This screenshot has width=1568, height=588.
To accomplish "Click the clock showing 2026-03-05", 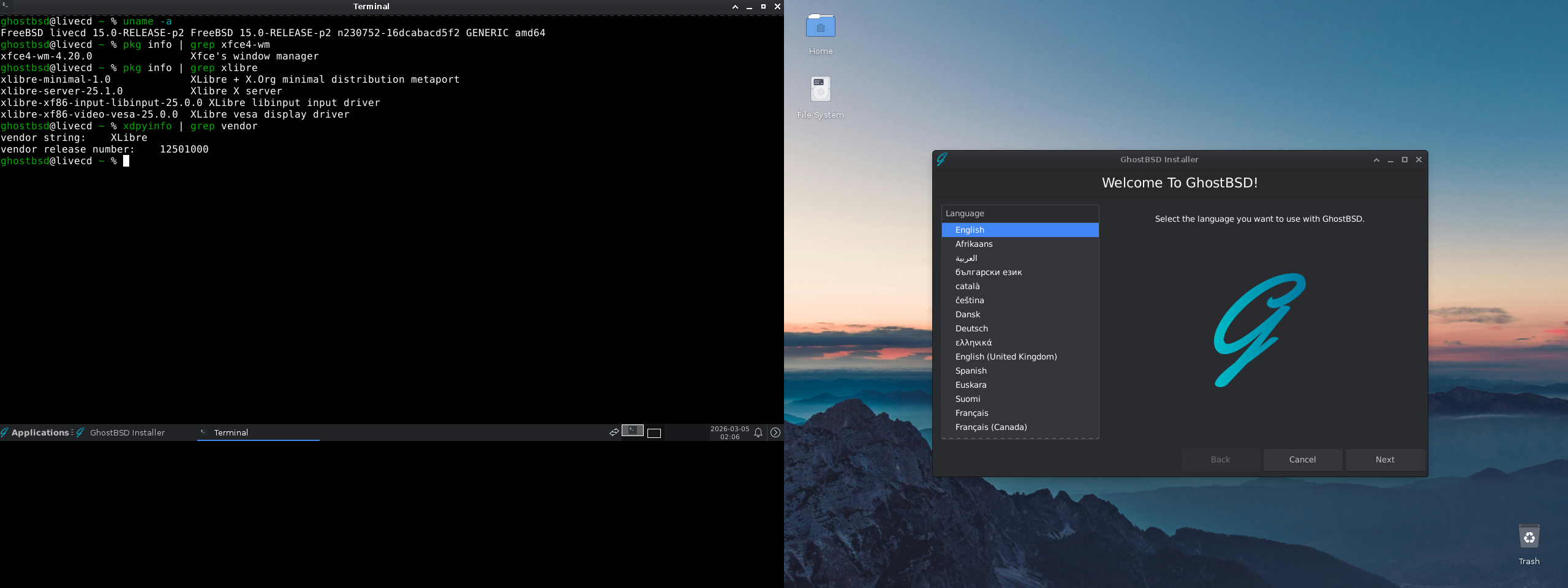I will click(x=729, y=432).
